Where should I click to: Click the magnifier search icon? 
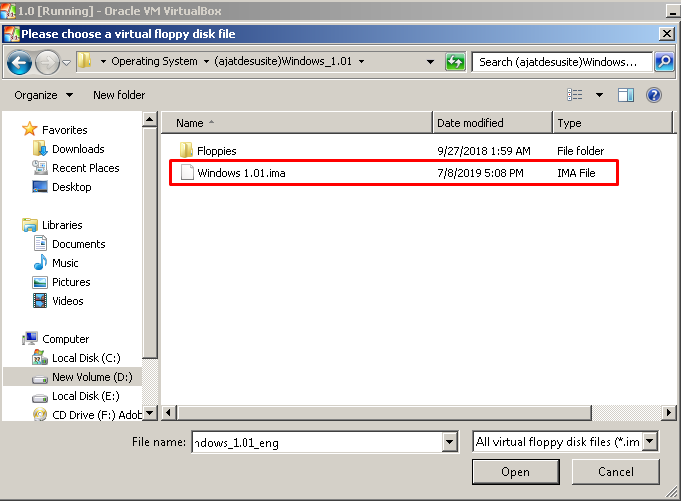[x=664, y=62]
